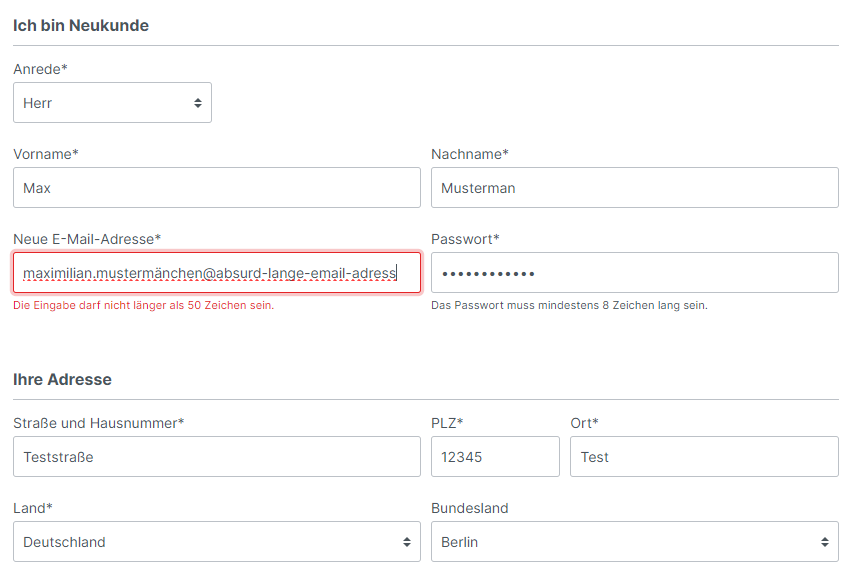The height and width of the screenshot is (579, 854).
Task: Focus the Neue E-Mail-Adresse input field
Action: tap(217, 272)
